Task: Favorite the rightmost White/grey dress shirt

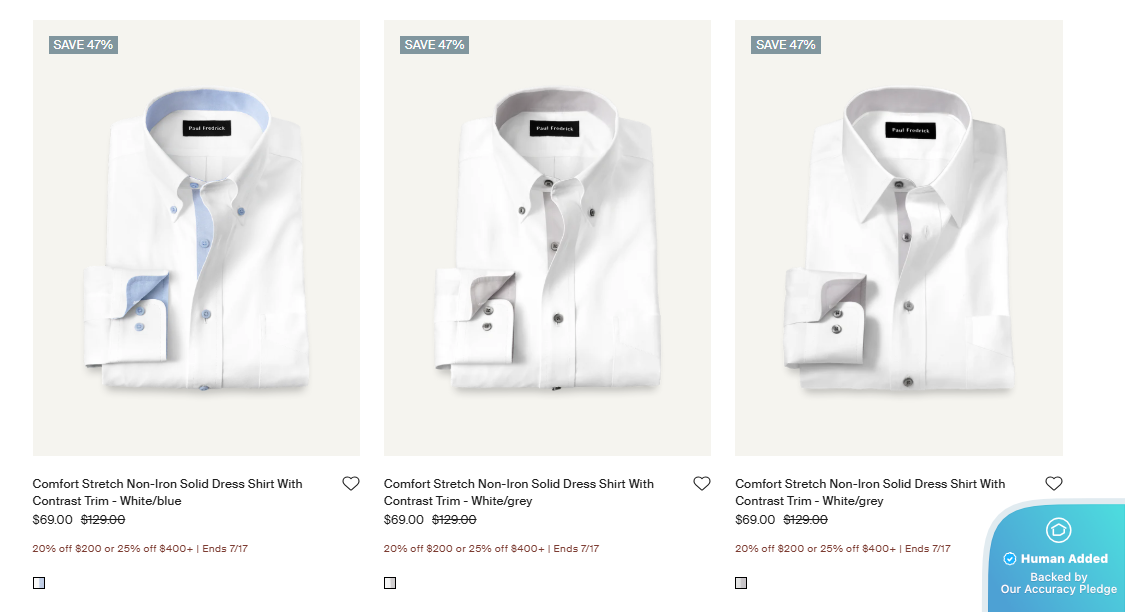Action: 1053,483
